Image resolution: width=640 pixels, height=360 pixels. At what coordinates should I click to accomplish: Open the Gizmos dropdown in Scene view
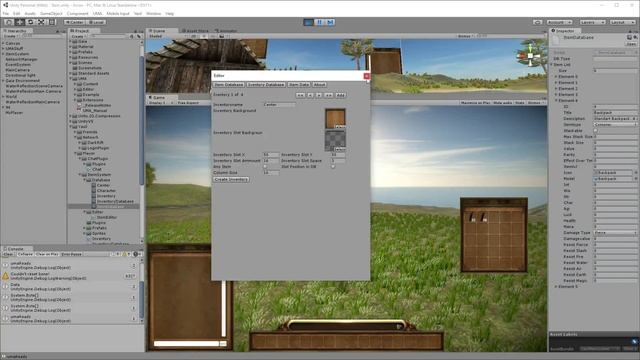click(465, 36)
